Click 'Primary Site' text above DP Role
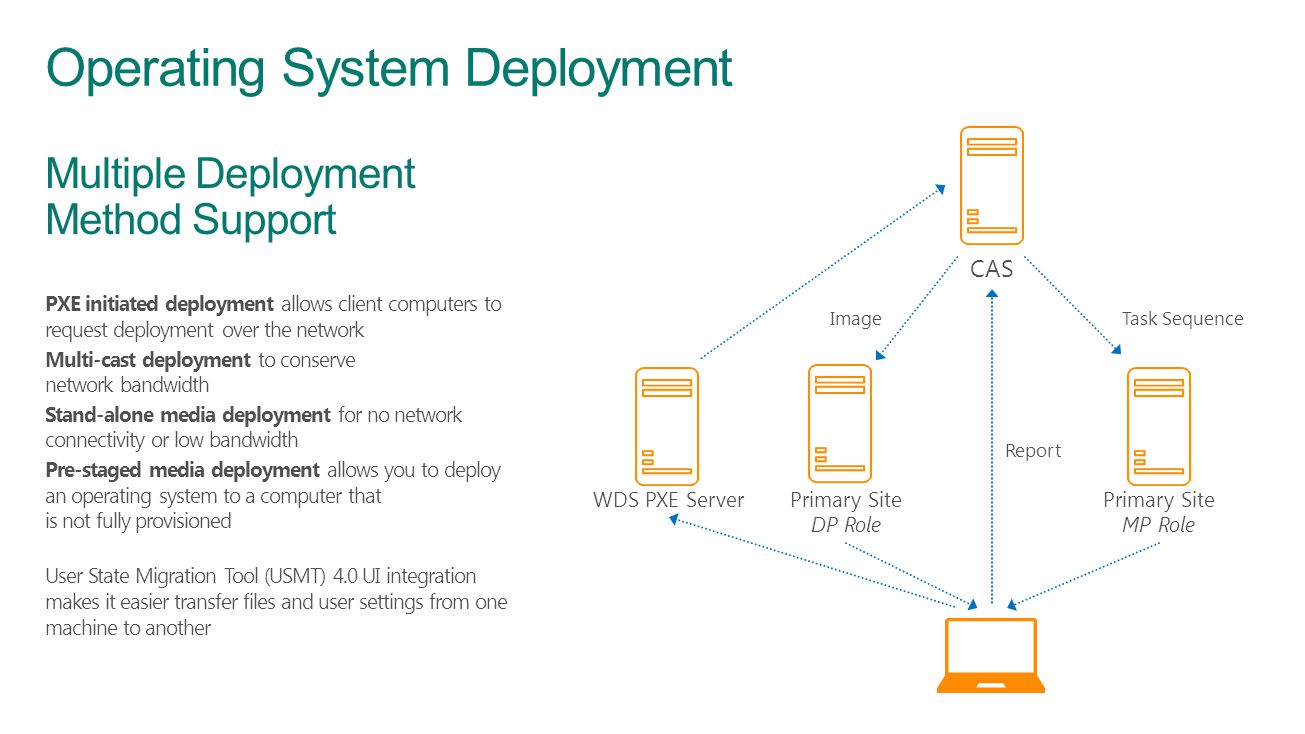 (x=845, y=500)
